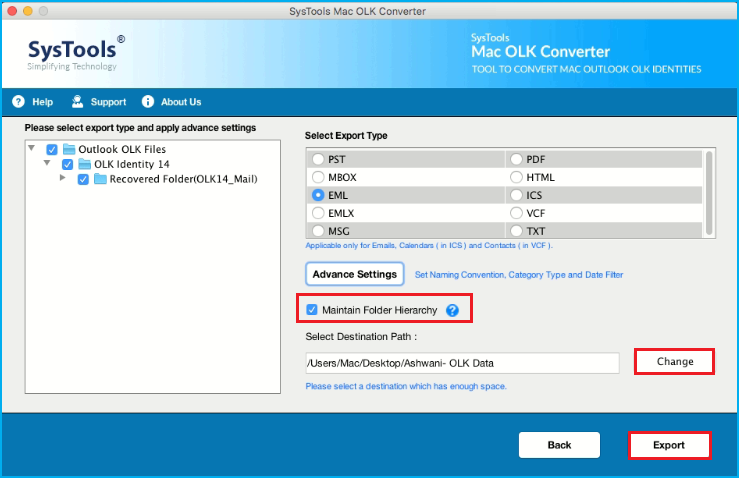Open Advance Settings

pyautogui.click(x=354, y=274)
